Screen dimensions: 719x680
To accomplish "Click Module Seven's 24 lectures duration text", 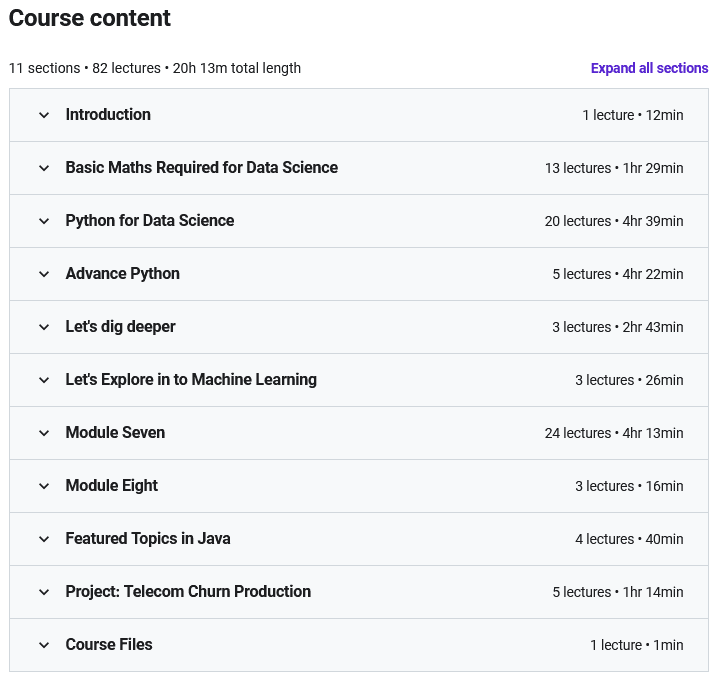I will coord(614,433).
